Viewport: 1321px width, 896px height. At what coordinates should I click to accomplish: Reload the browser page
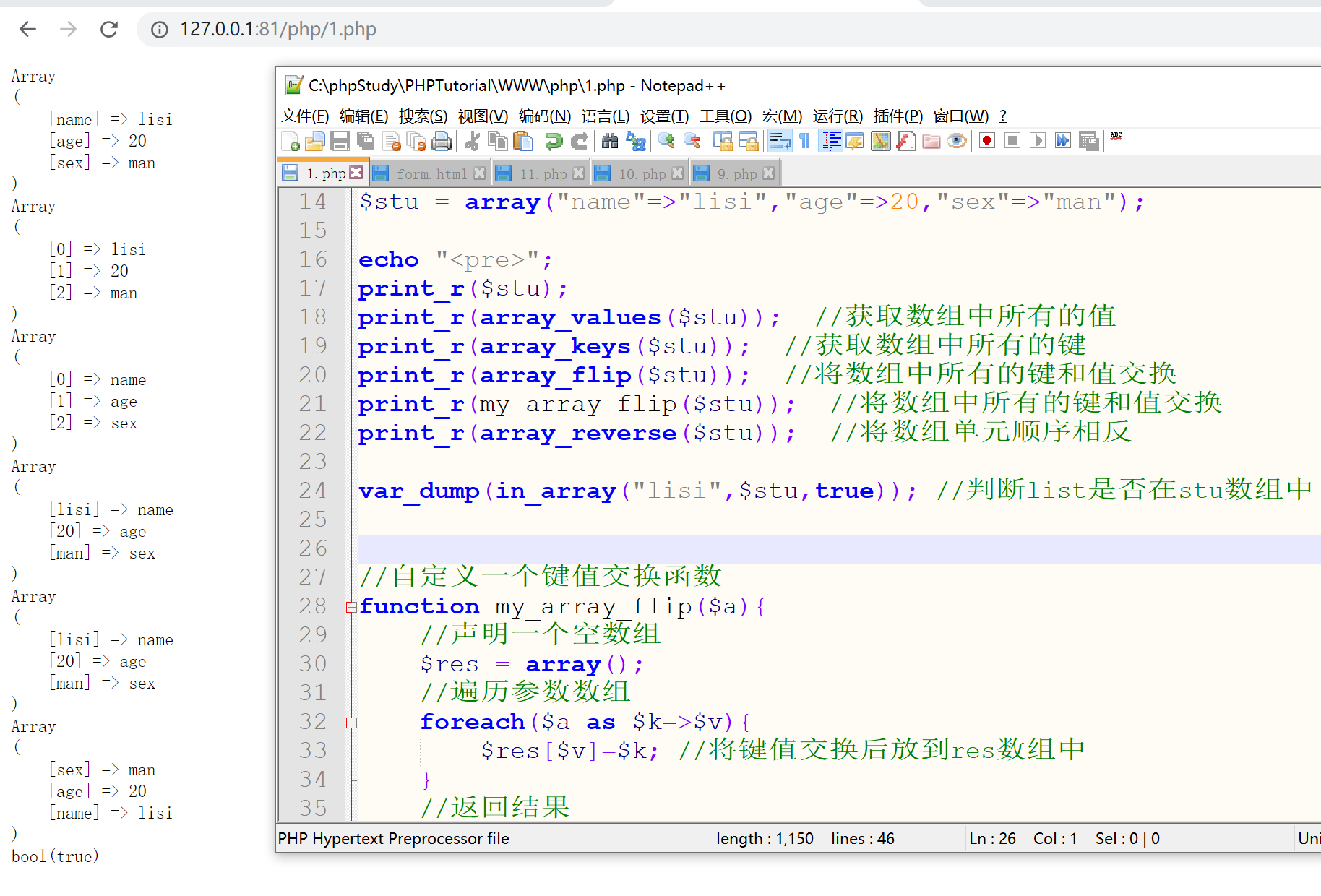tap(109, 29)
